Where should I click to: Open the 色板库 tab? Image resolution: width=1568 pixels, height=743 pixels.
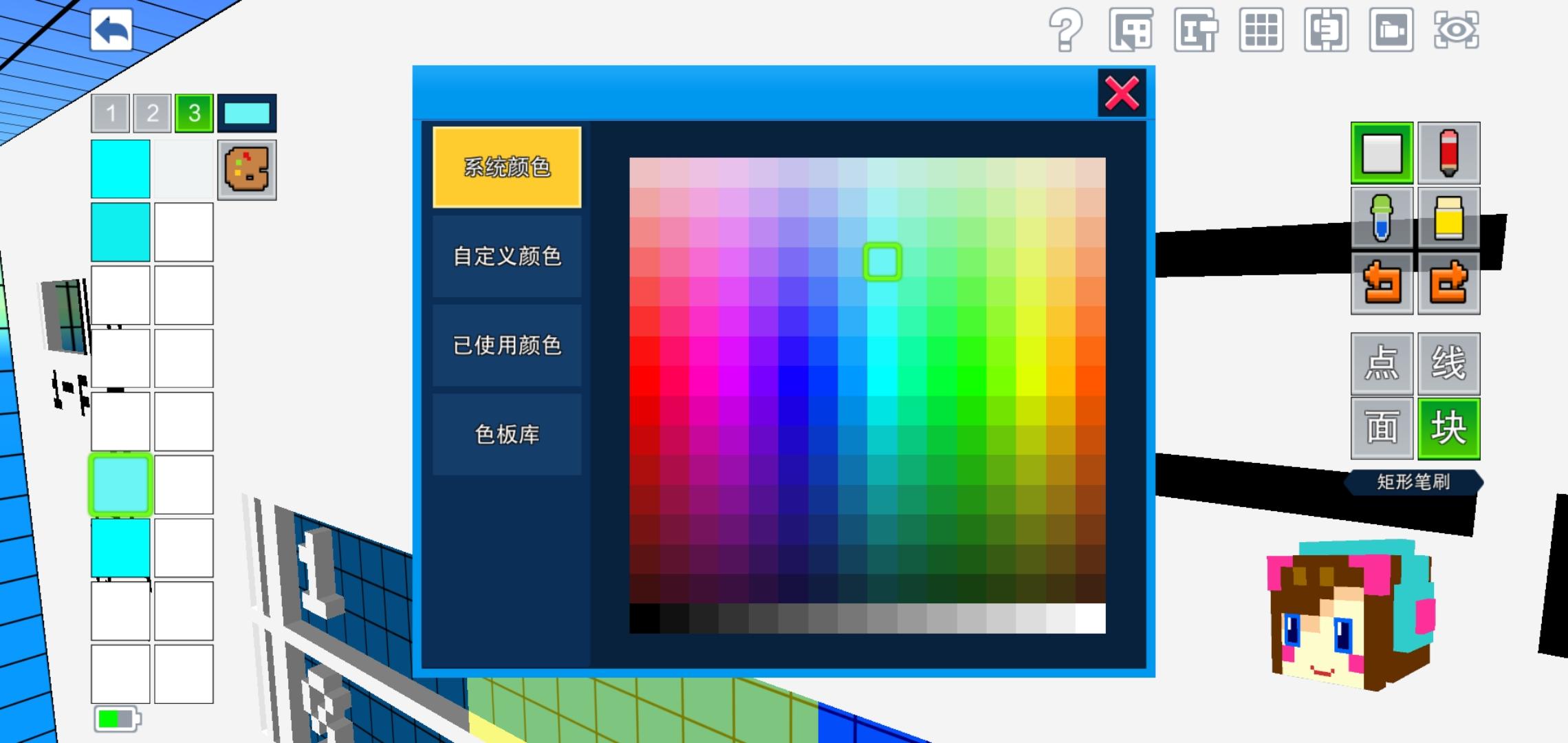click(507, 434)
